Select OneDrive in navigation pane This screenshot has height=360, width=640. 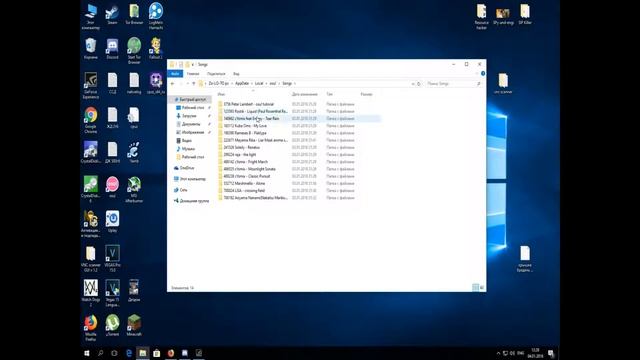point(187,168)
